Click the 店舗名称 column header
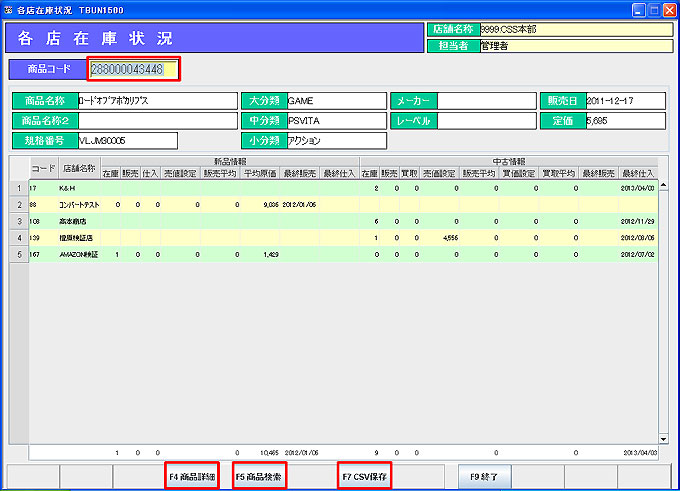680x491 pixels. click(x=78, y=167)
